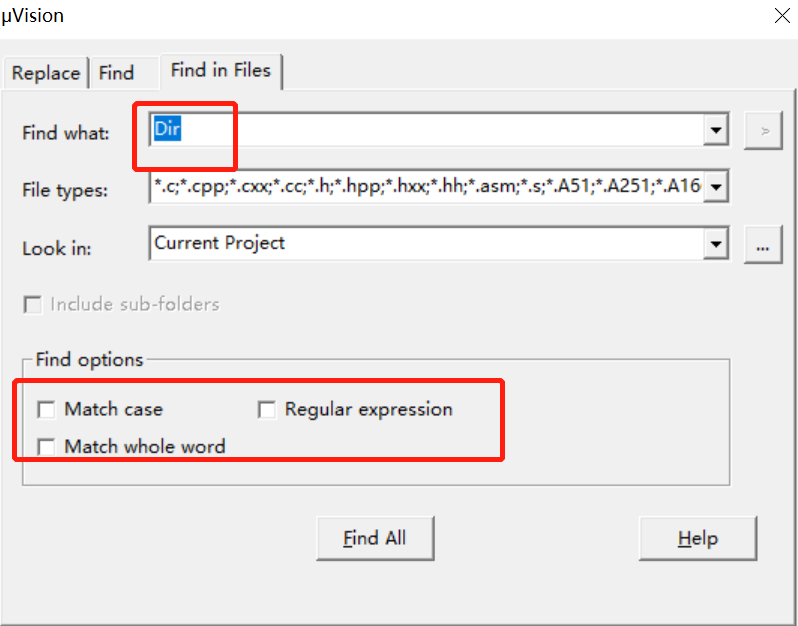The image size is (798, 626).
Task: Select the Find in Files tab
Action: coord(221,71)
